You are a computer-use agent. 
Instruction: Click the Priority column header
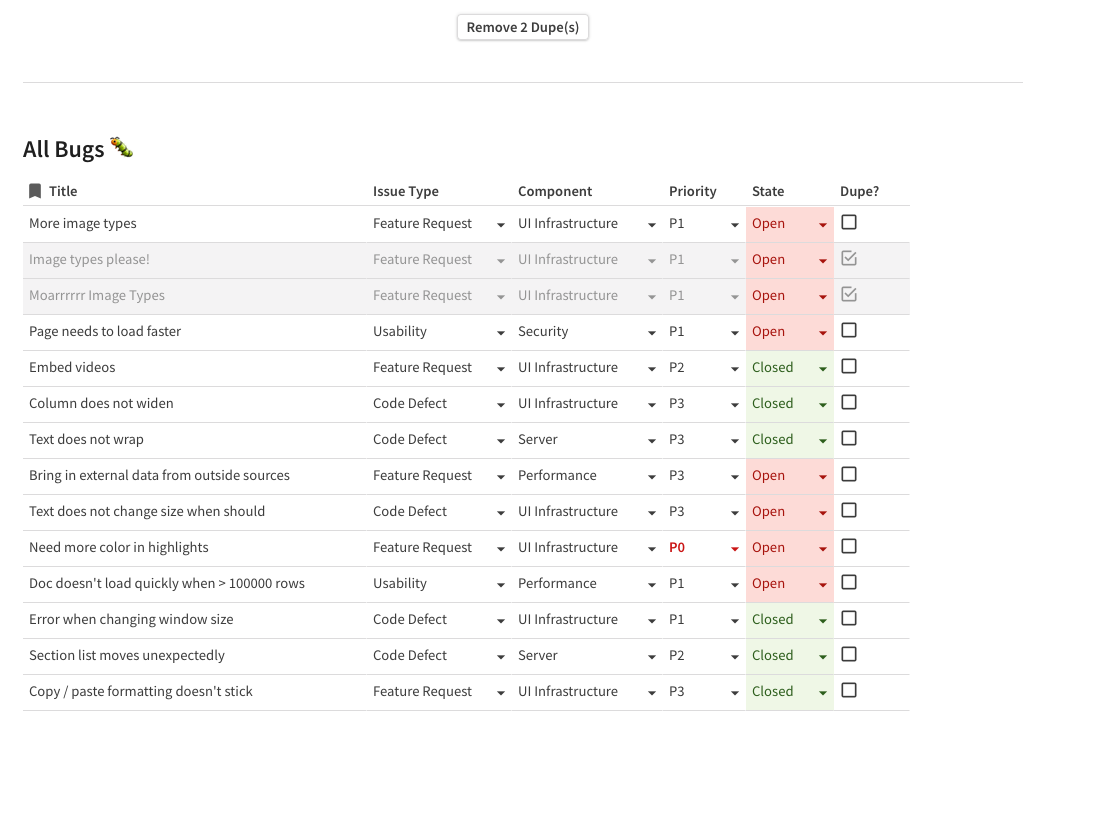[692, 191]
